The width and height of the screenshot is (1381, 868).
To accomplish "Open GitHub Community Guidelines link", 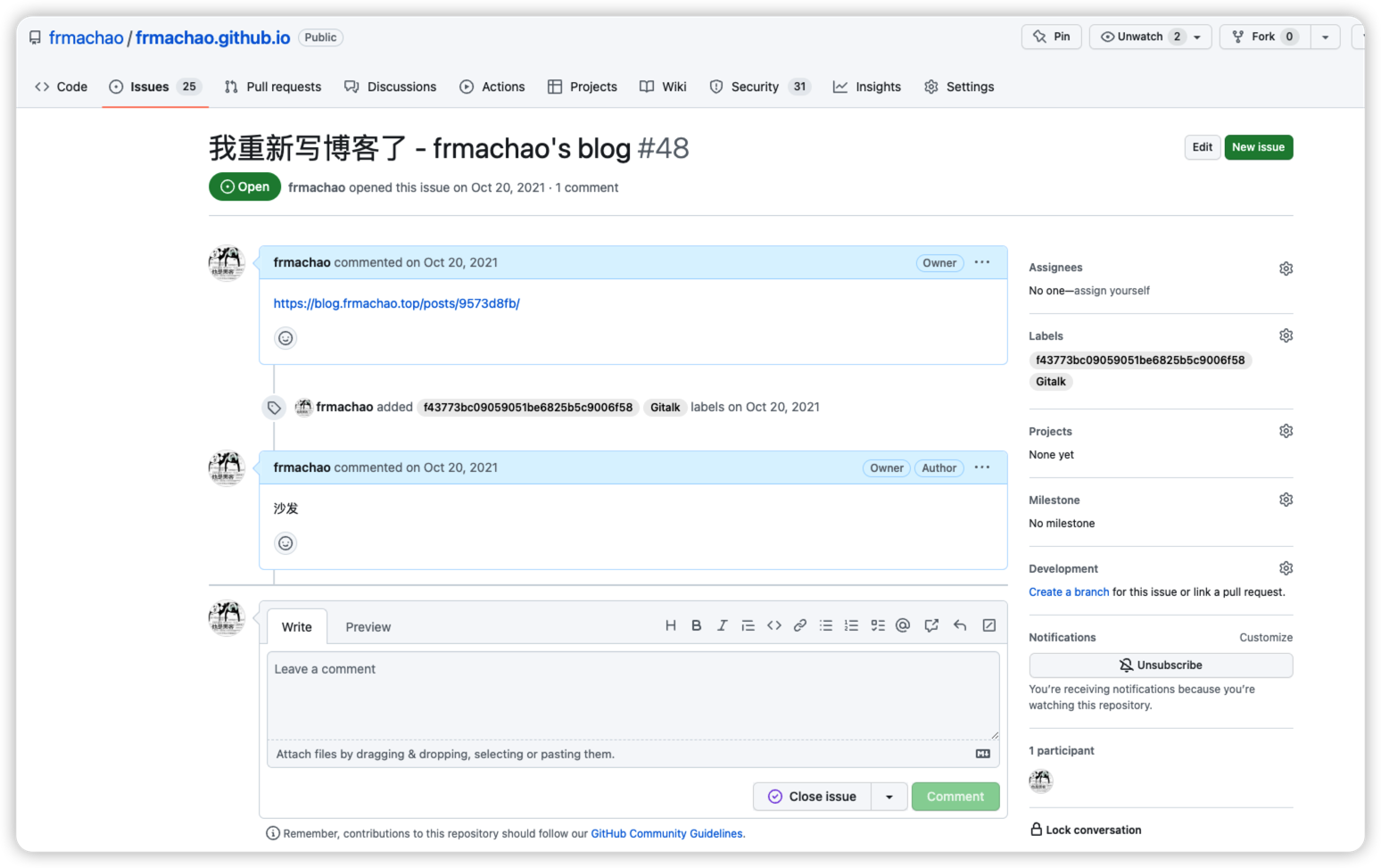I will tap(666, 834).
